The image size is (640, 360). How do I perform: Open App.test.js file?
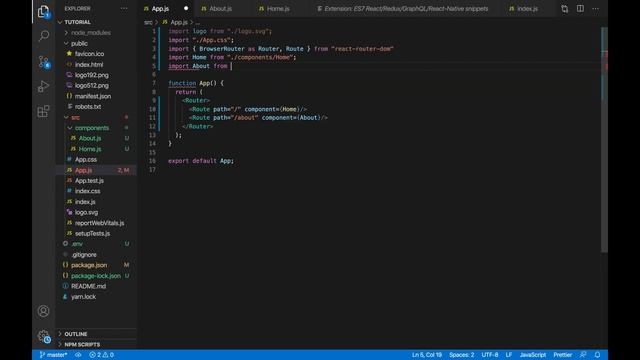pyautogui.click(x=89, y=181)
